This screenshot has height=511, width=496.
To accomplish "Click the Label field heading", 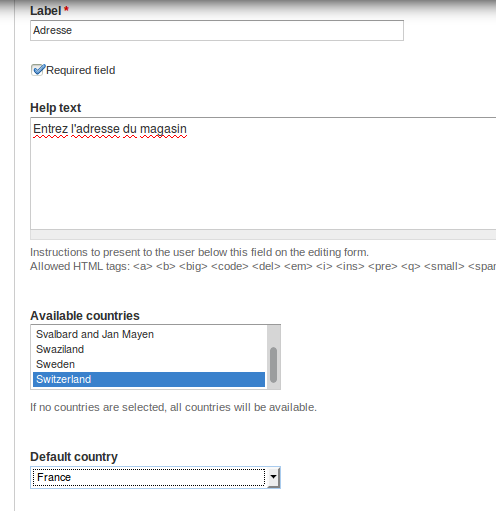I will tap(46, 11).
